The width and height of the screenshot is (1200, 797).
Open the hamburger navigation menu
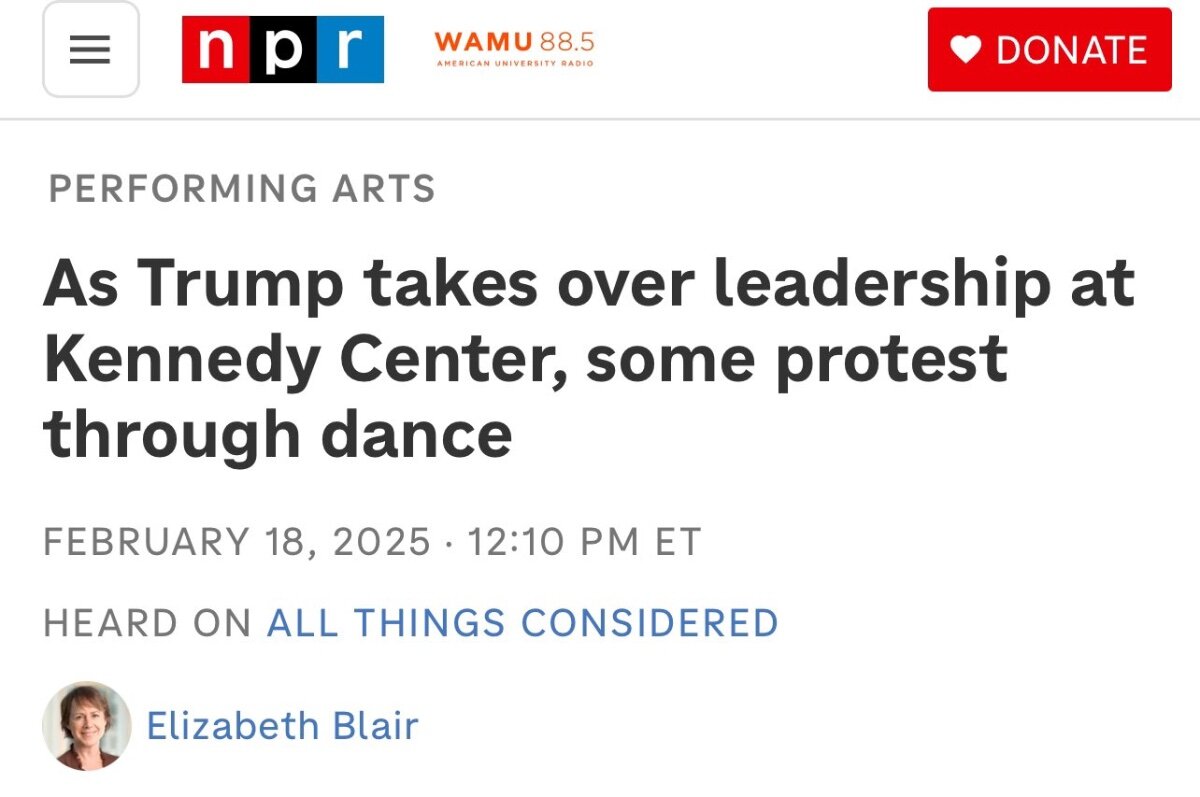(90, 49)
